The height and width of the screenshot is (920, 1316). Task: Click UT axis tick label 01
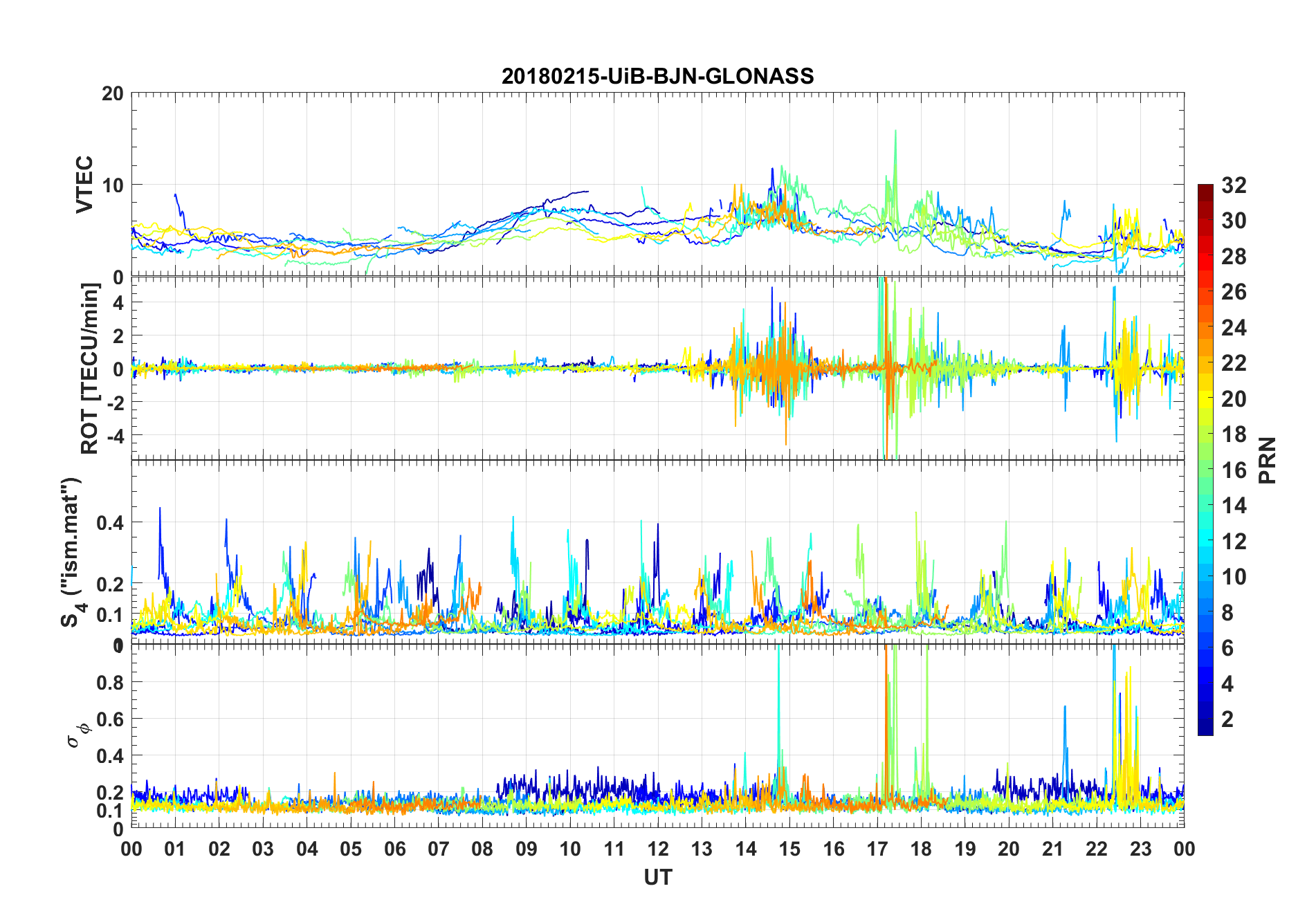click(x=175, y=849)
